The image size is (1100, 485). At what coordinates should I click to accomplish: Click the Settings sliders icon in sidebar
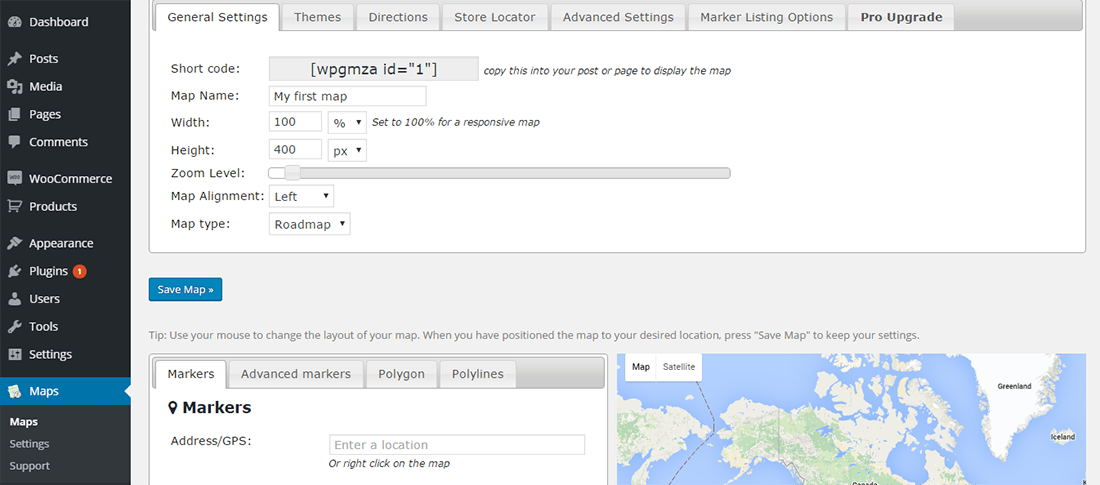click(14, 354)
